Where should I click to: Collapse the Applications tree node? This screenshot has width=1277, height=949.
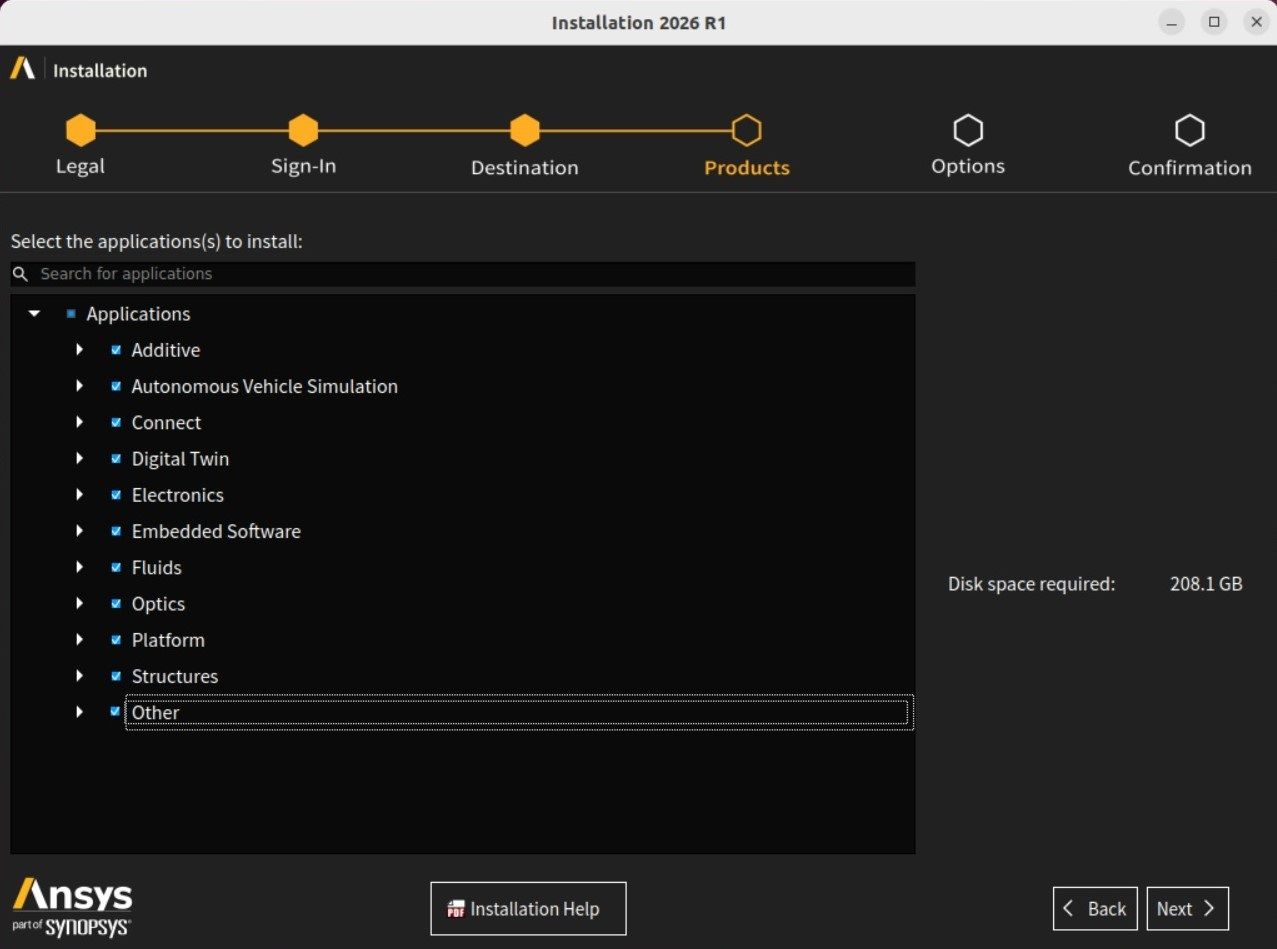click(35, 314)
